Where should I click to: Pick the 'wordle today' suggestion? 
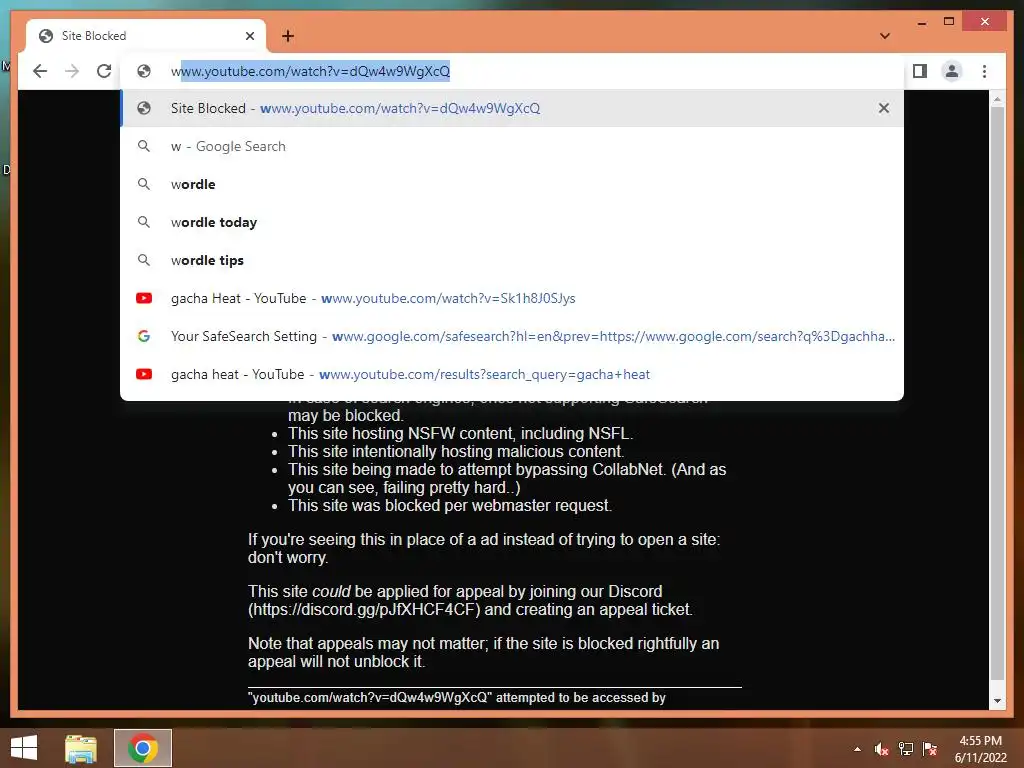512,222
